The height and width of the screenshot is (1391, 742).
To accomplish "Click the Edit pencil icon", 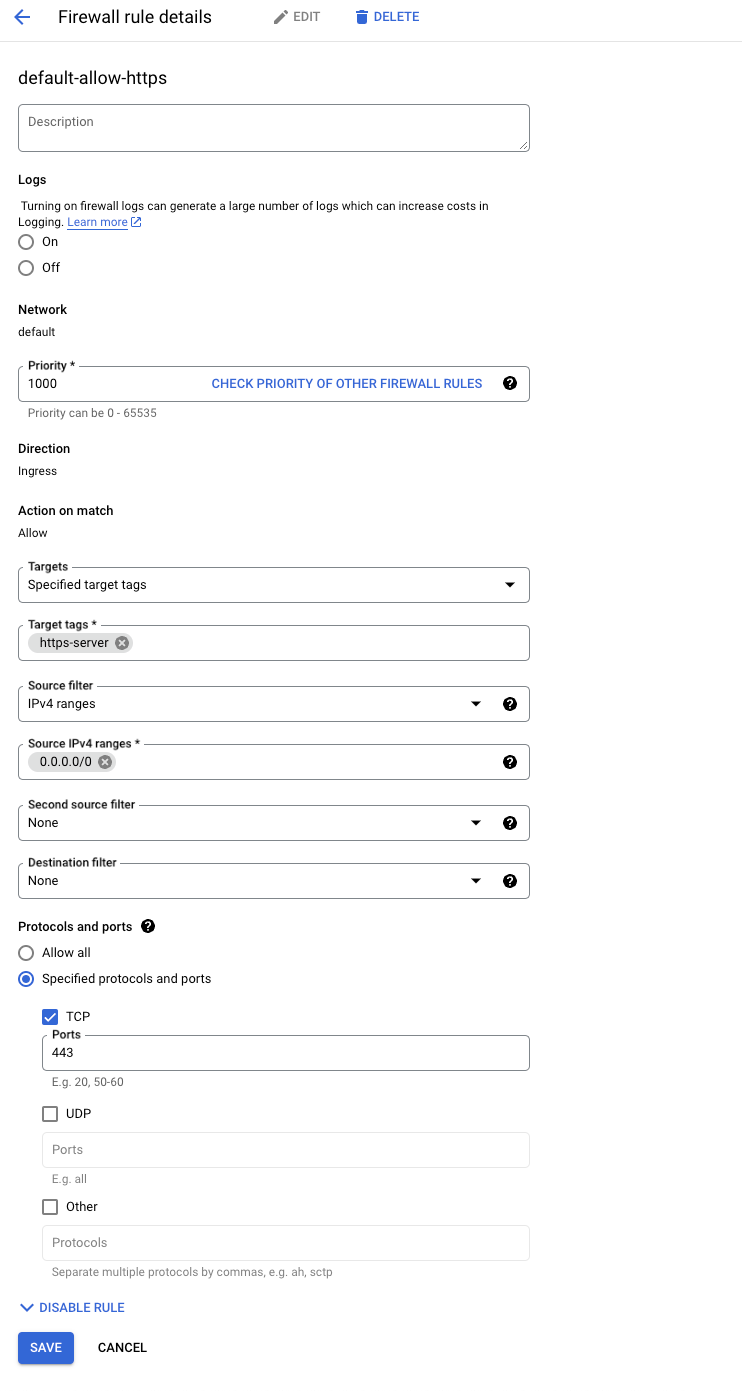I will (x=281, y=17).
